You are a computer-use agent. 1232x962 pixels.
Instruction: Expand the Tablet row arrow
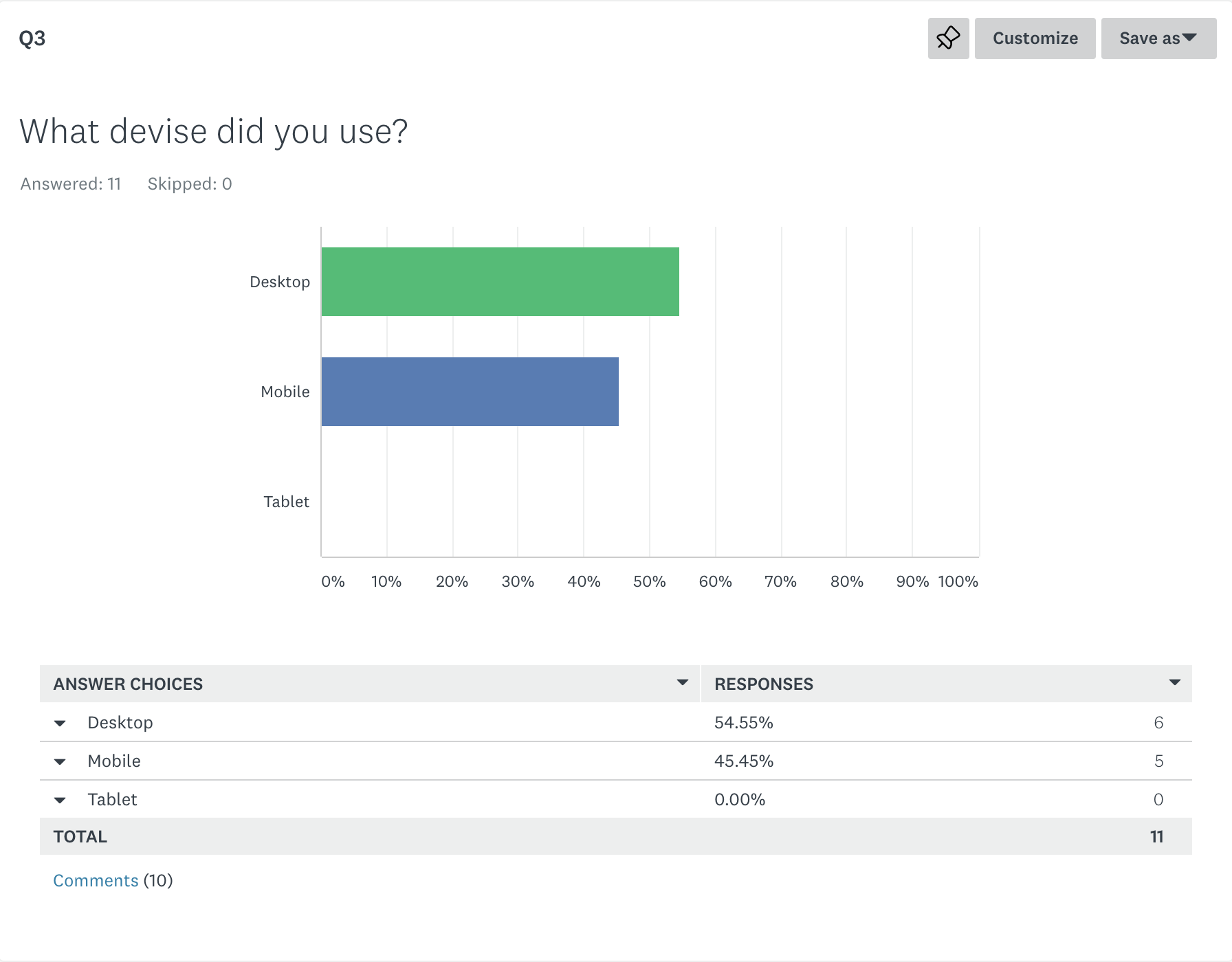point(60,800)
